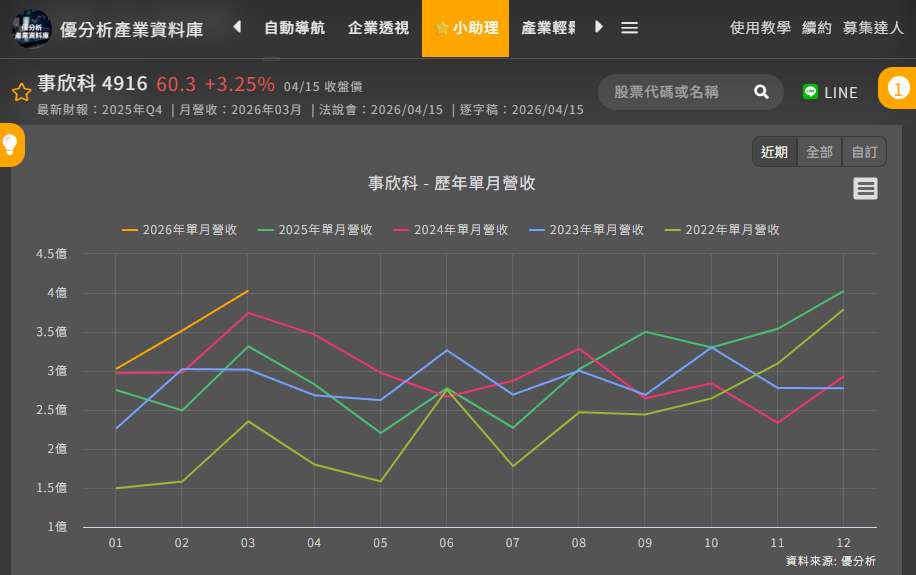The width and height of the screenshot is (916, 575).
Task: Select the 全部 range option
Action: click(x=819, y=152)
